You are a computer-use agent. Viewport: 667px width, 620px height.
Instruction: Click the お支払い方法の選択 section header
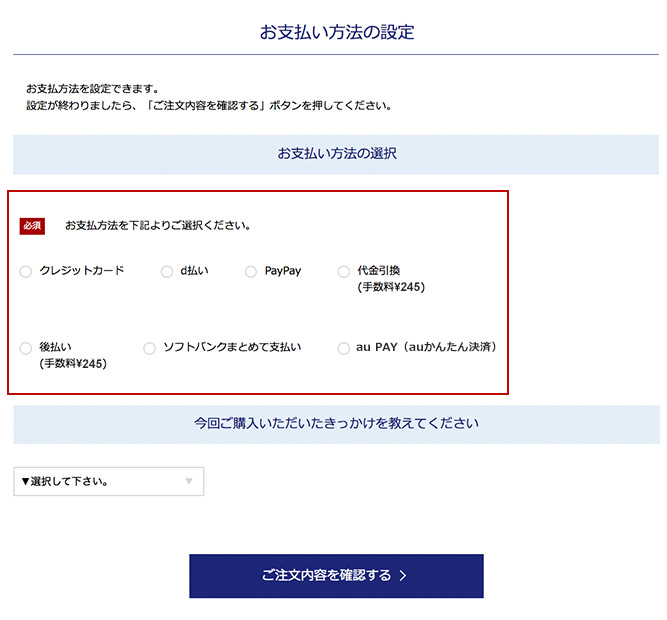coord(336,154)
